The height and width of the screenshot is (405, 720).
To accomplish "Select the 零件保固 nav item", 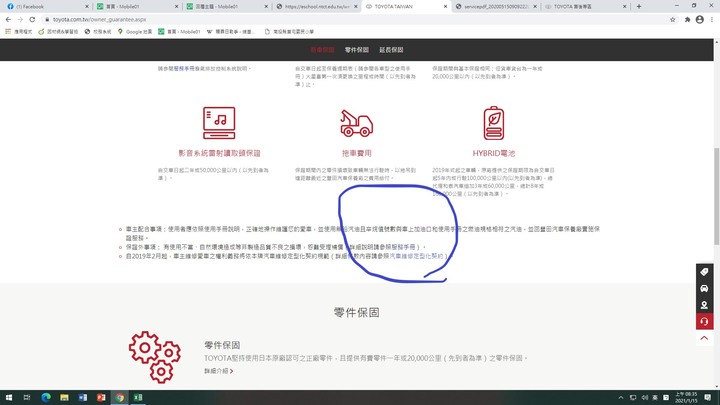I will (357, 50).
